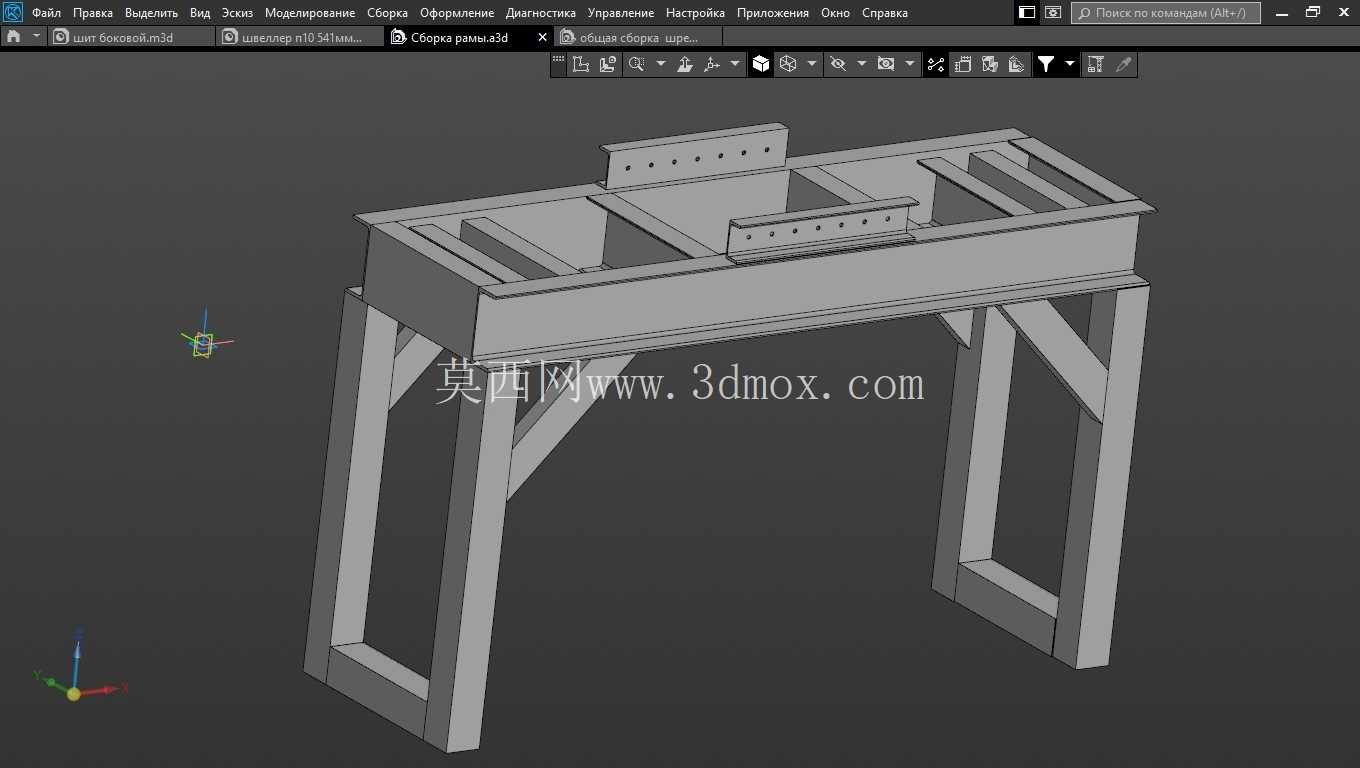Toggle the selection filter funnel icon
Image resolution: width=1360 pixels, height=768 pixels.
pos(1046,64)
